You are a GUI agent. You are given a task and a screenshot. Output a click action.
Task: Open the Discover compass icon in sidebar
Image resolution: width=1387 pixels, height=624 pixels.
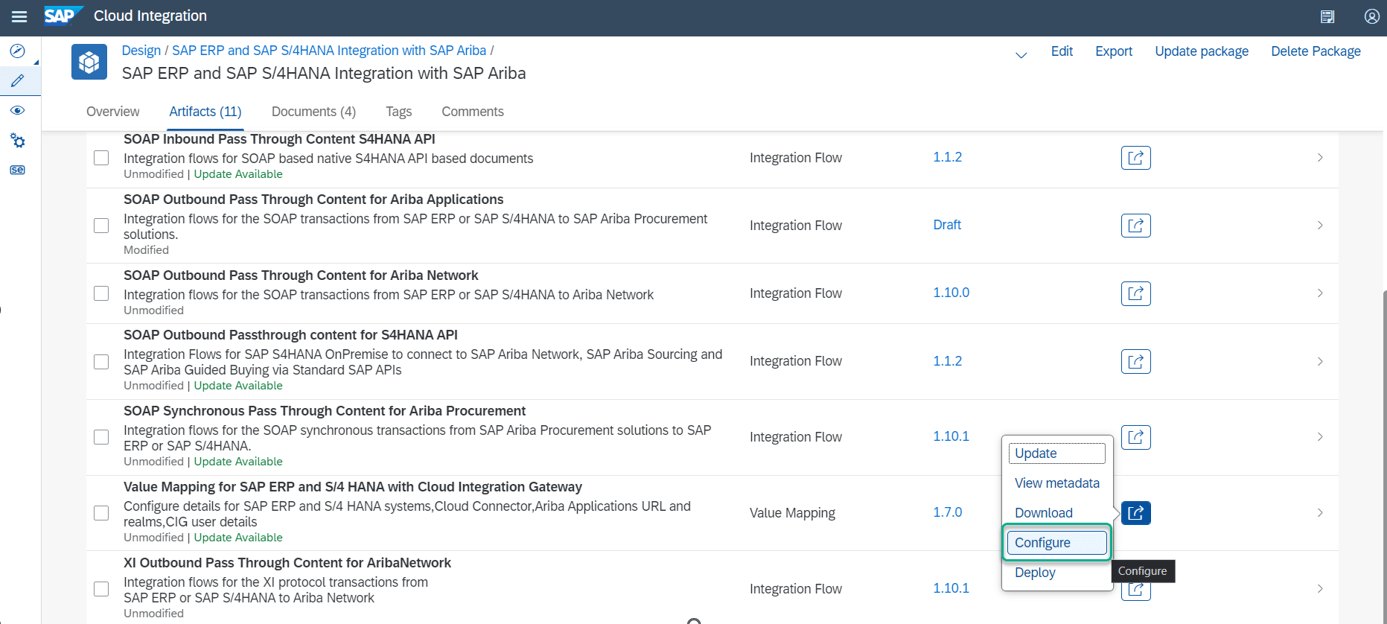(x=17, y=51)
